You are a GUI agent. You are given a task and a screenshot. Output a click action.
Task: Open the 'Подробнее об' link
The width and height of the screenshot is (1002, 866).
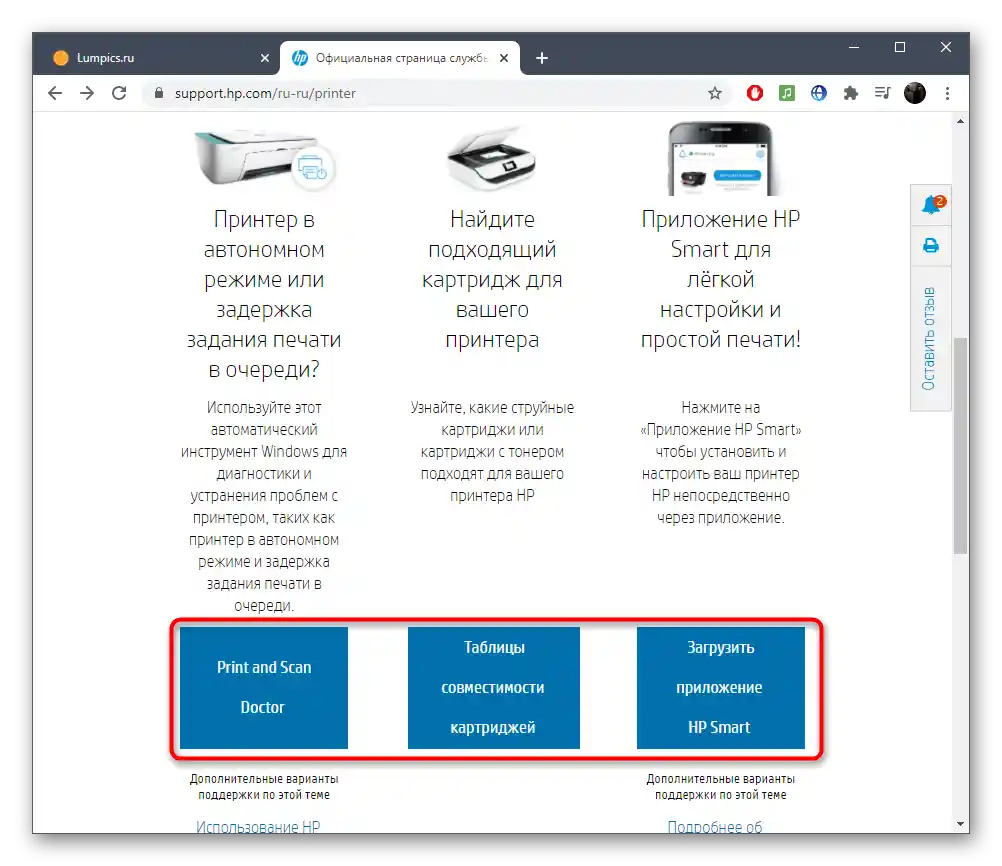click(x=715, y=826)
